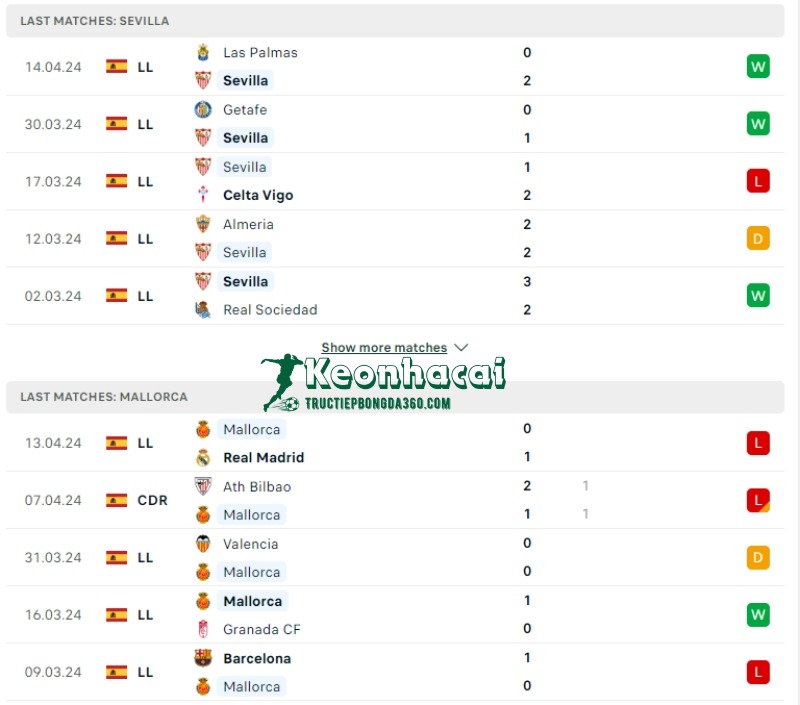Select the LAST MATCHES: SEVILLA header
This screenshot has height=705, width=800.
point(93,20)
